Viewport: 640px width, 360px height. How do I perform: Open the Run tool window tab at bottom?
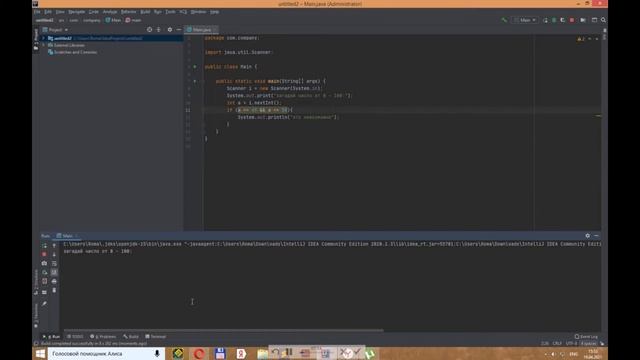pyautogui.click(x=51, y=337)
